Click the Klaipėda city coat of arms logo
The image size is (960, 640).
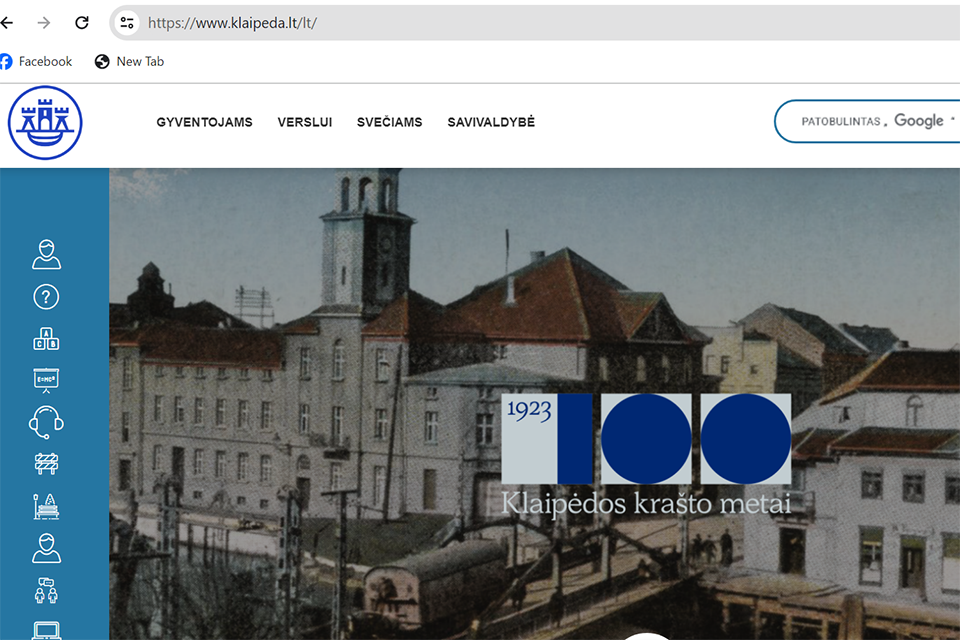pyautogui.click(x=45, y=123)
